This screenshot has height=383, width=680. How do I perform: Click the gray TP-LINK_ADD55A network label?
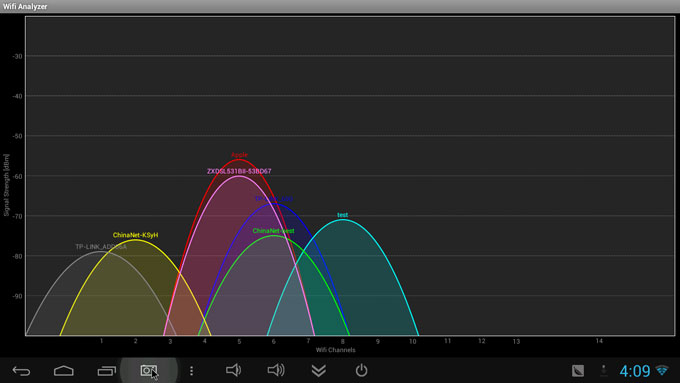click(x=101, y=247)
